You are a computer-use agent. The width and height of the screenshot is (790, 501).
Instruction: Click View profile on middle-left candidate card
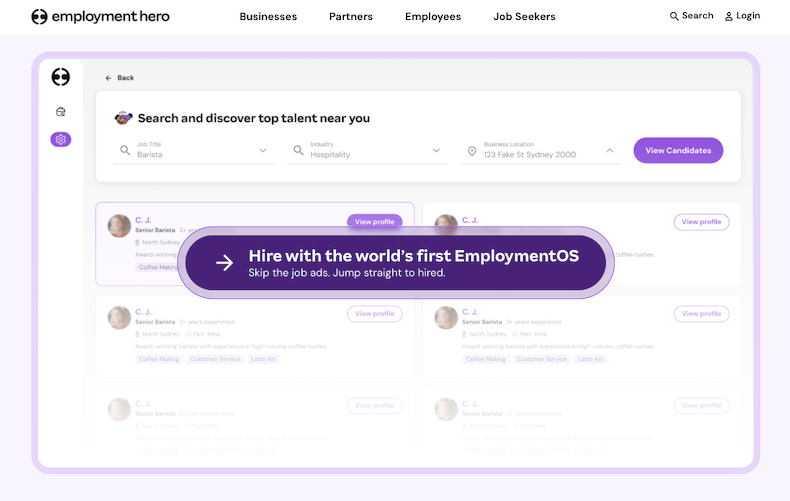[x=374, y=314]
